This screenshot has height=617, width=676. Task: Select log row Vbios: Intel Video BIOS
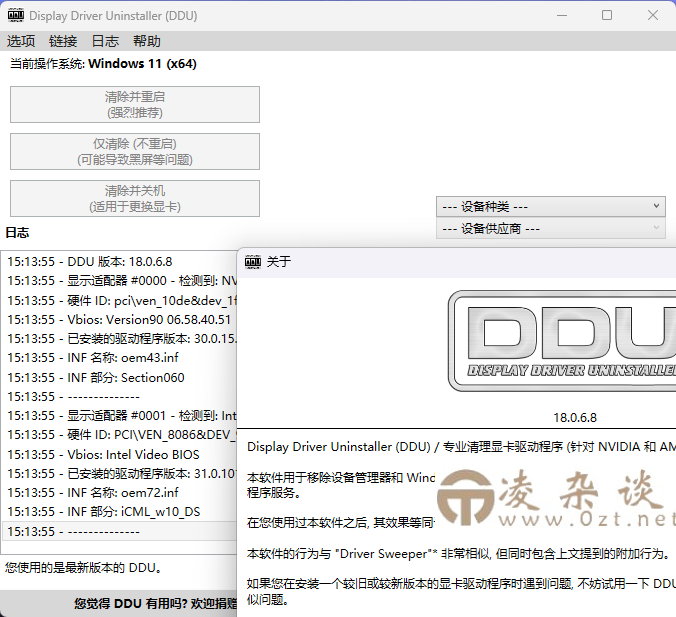click(x=119, y=454)
